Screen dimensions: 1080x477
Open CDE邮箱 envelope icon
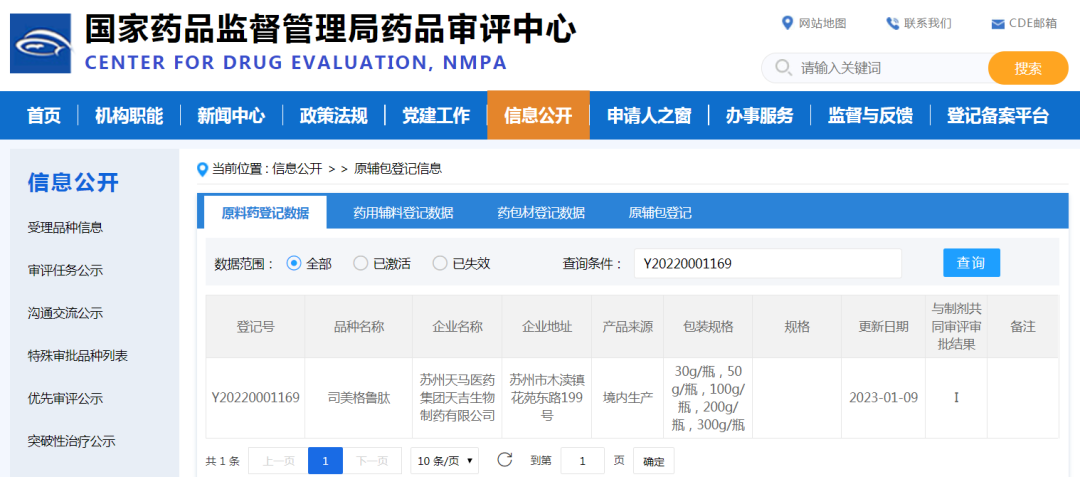click(x=997, y=24)
